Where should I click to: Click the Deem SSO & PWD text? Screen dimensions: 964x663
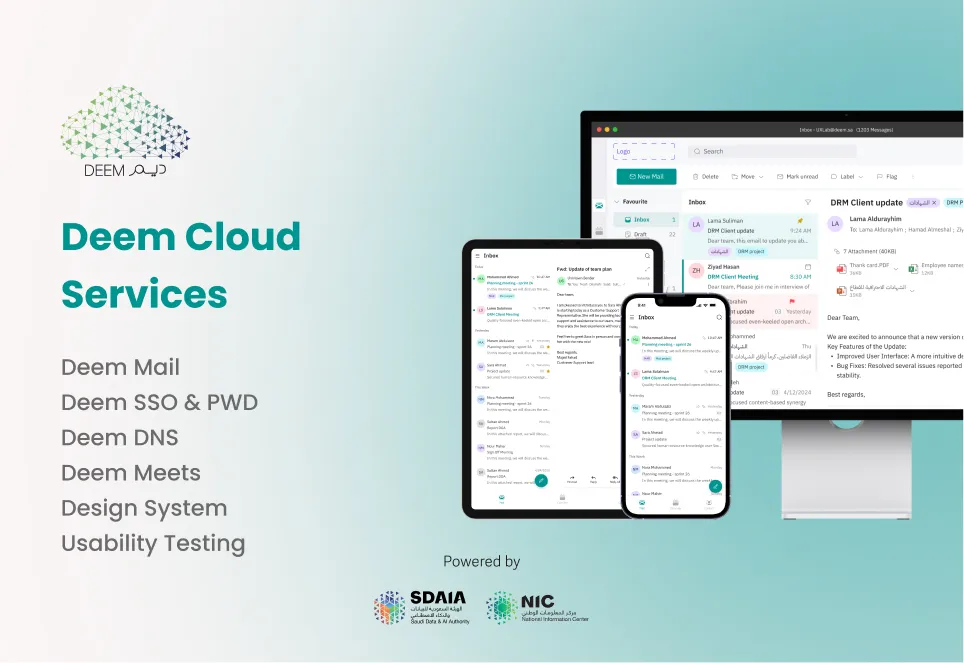click(159, 402)
